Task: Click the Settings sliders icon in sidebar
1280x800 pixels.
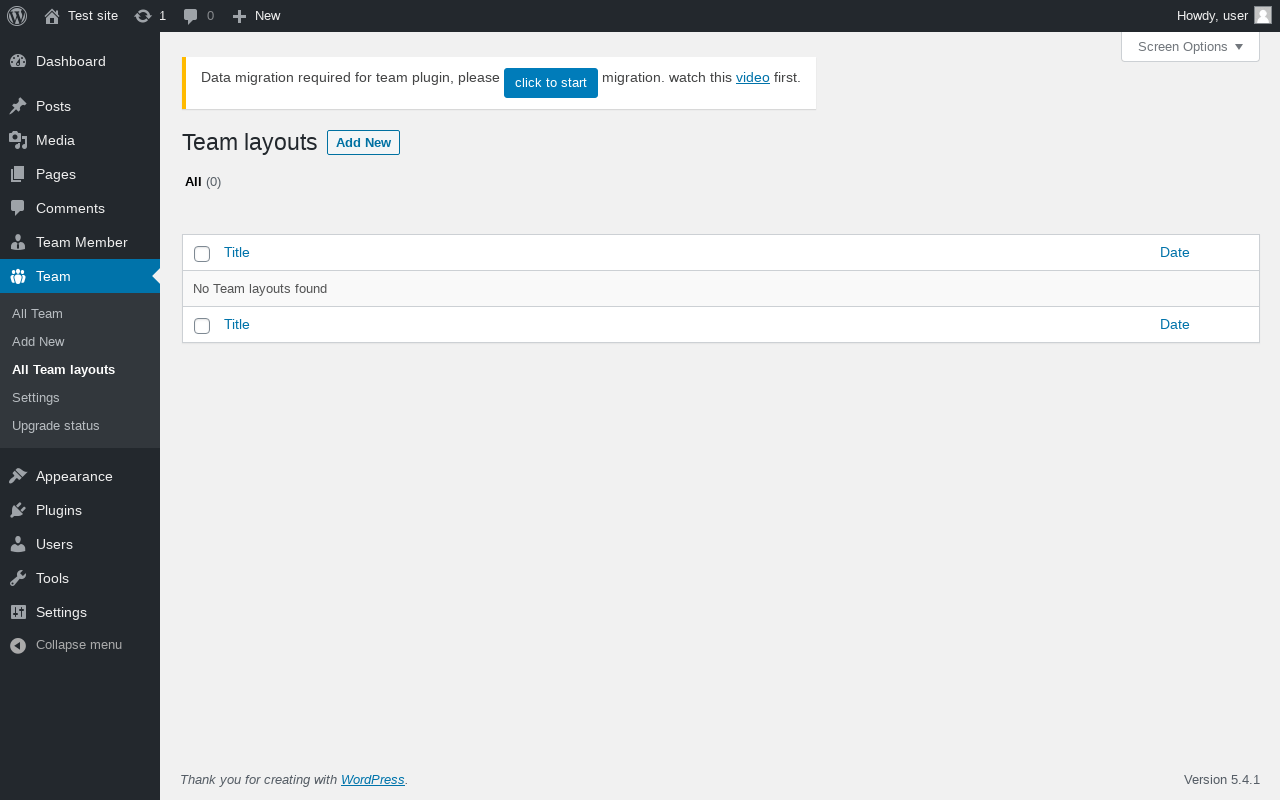Action: coord(18,612)
